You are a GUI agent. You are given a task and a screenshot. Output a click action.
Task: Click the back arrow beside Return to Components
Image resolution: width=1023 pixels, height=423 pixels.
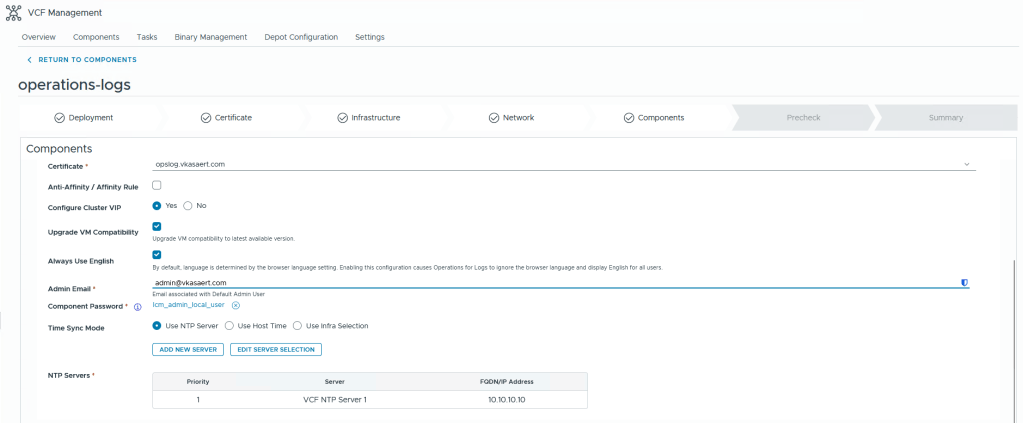click(29, 60)
